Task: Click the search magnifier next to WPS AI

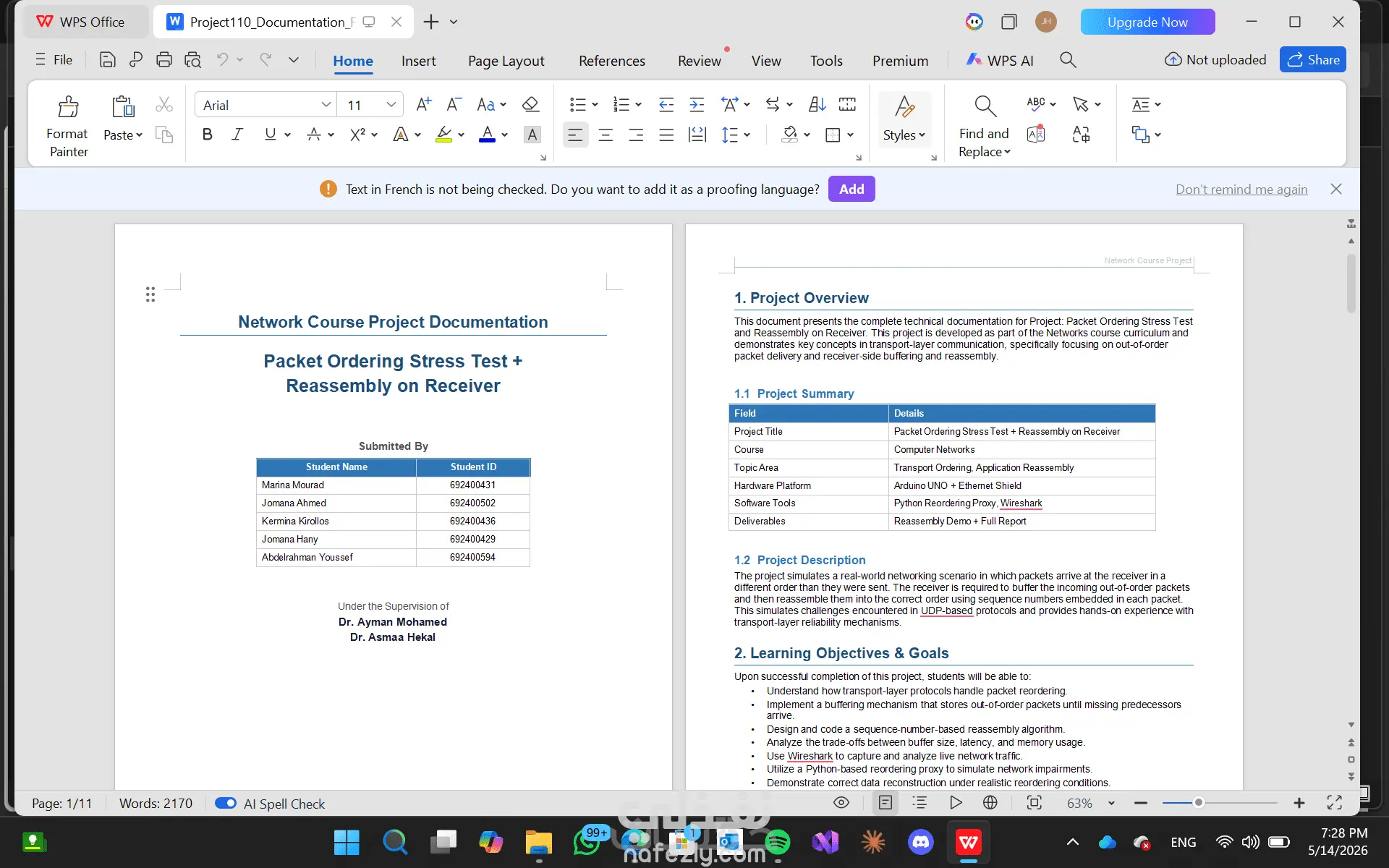Action: pos(1068,60)
